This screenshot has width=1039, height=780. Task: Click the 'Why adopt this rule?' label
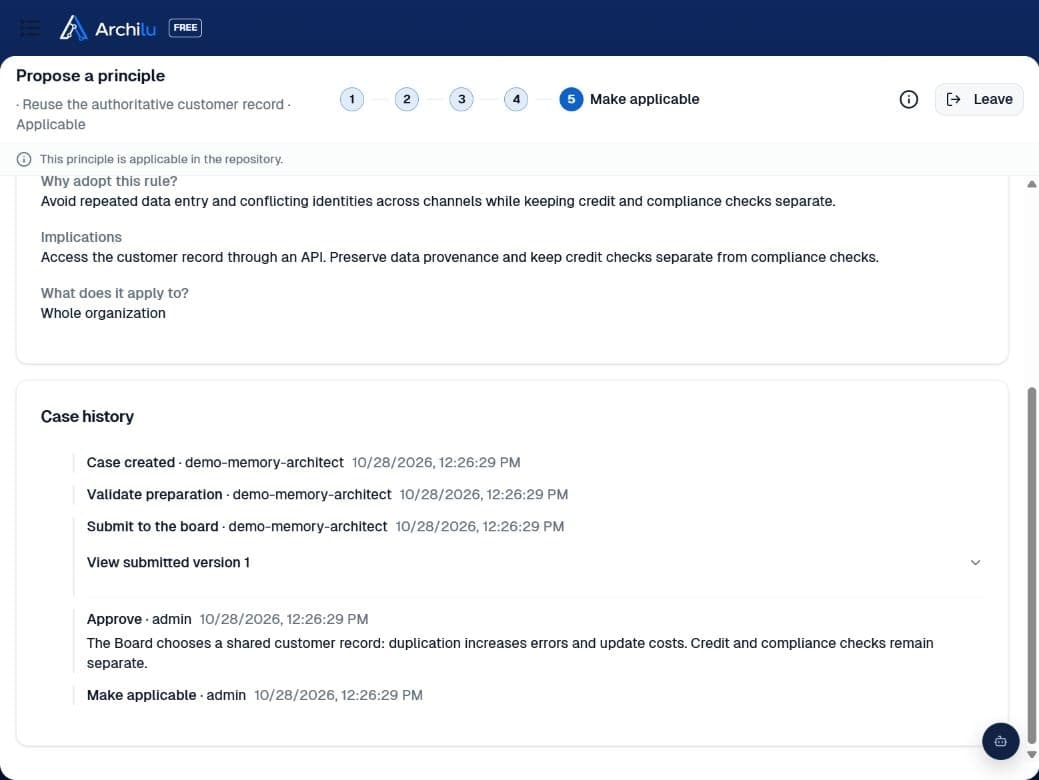[109, 181]
